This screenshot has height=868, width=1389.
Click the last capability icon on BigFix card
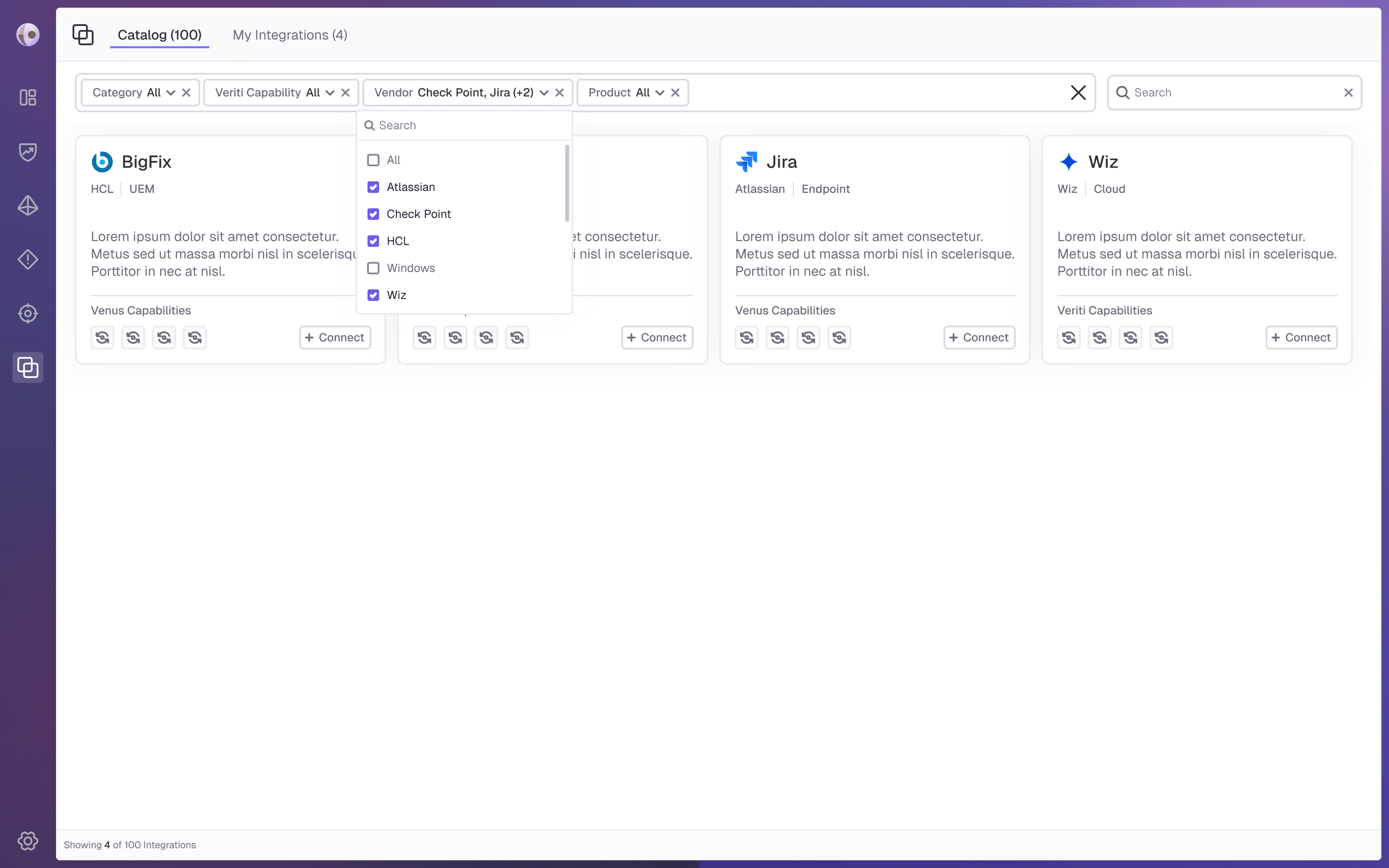coord(194,338)
